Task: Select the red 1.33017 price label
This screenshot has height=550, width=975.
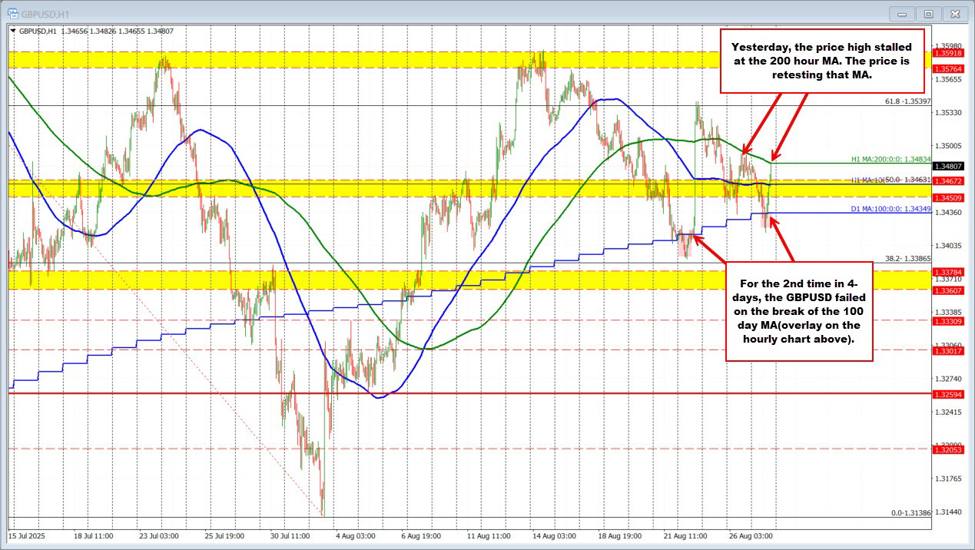Action: click(x=948, y=351)
